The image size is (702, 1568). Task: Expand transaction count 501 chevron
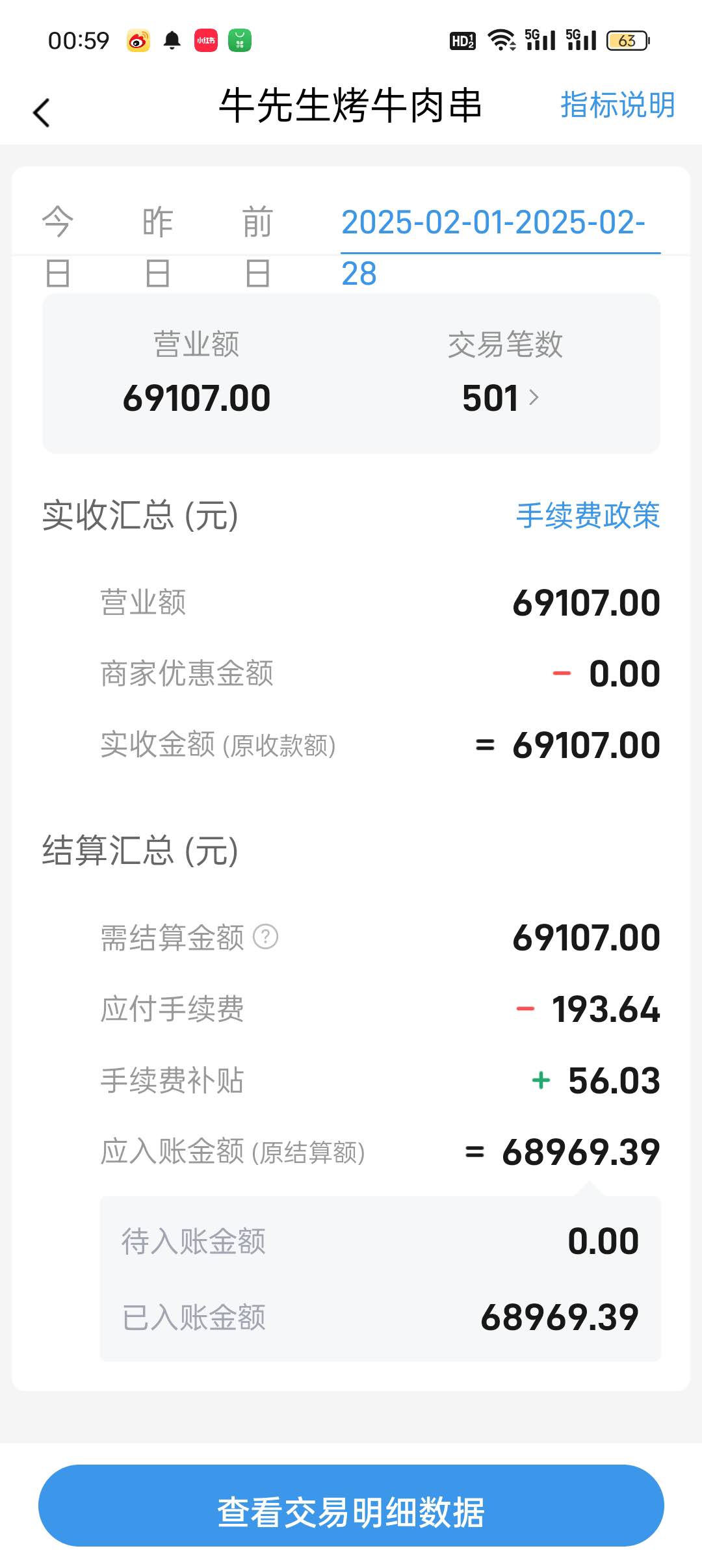coord(534,397)
